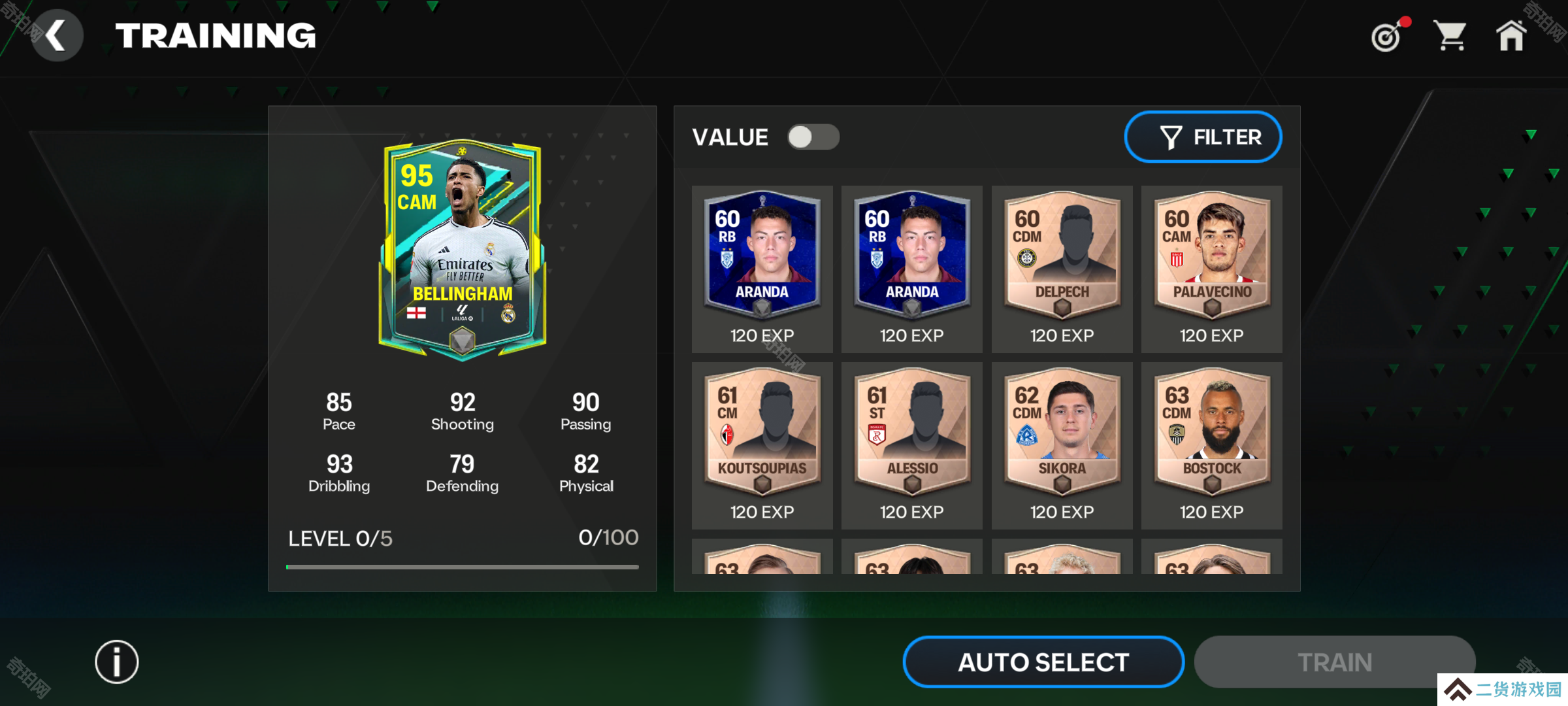Go to the home screen icon

tap(1511, 35)
